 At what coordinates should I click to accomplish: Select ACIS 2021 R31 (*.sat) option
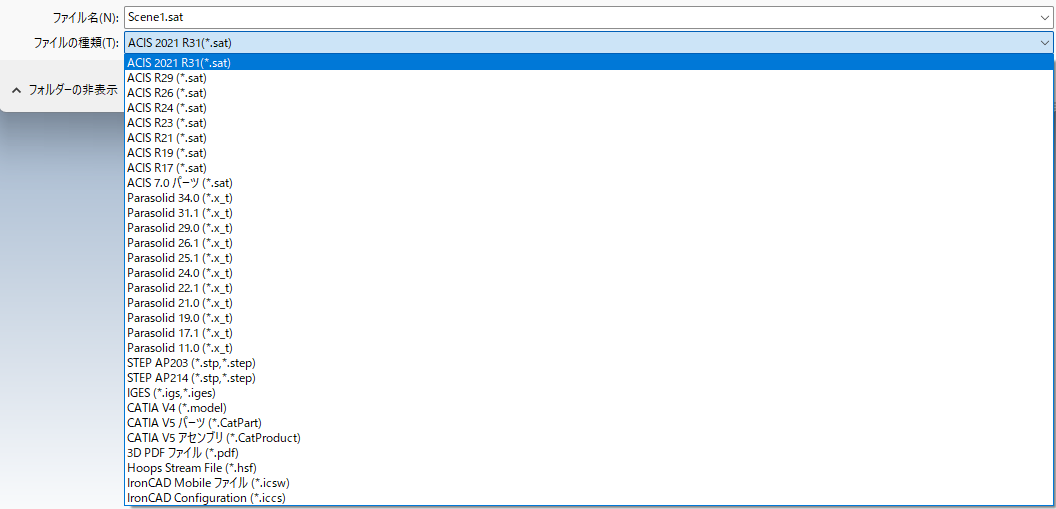point(179,63)
